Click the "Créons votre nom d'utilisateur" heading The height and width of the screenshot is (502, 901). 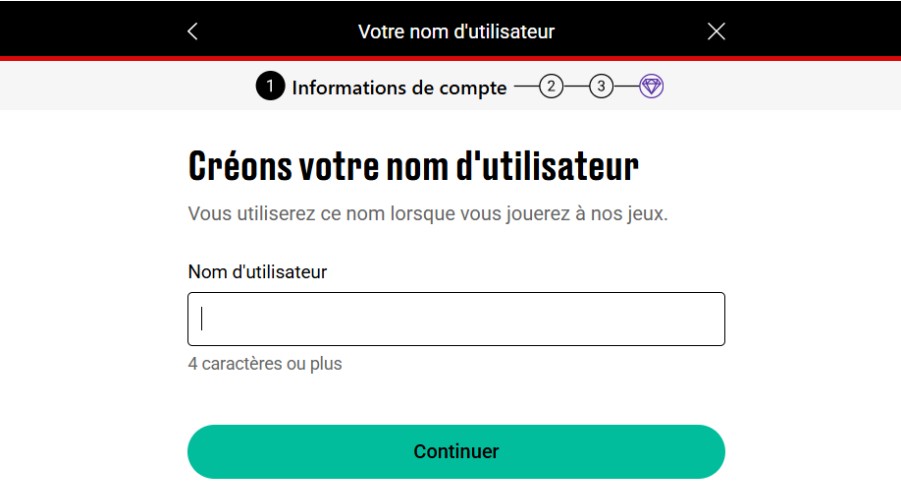pyautogui.click(x=413, y=166)
